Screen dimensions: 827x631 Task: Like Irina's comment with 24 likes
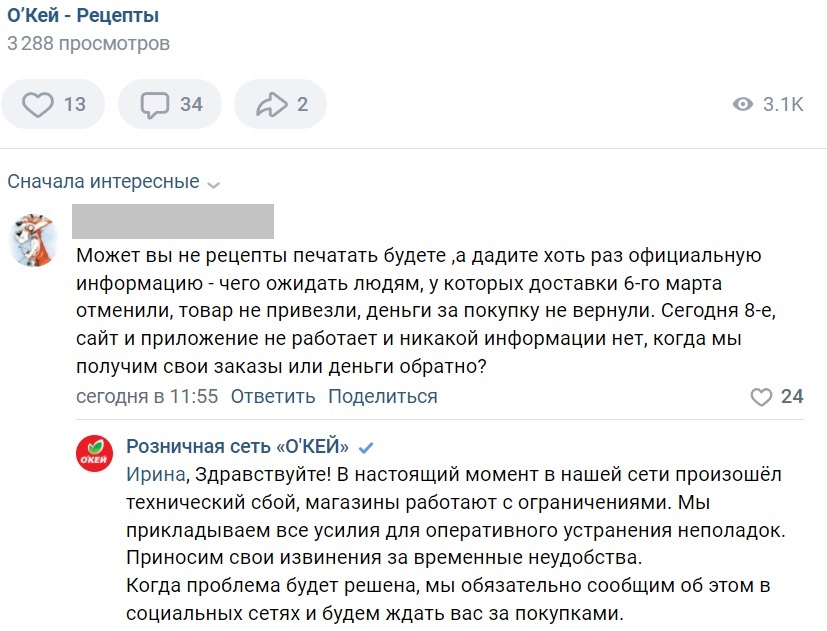762,397
